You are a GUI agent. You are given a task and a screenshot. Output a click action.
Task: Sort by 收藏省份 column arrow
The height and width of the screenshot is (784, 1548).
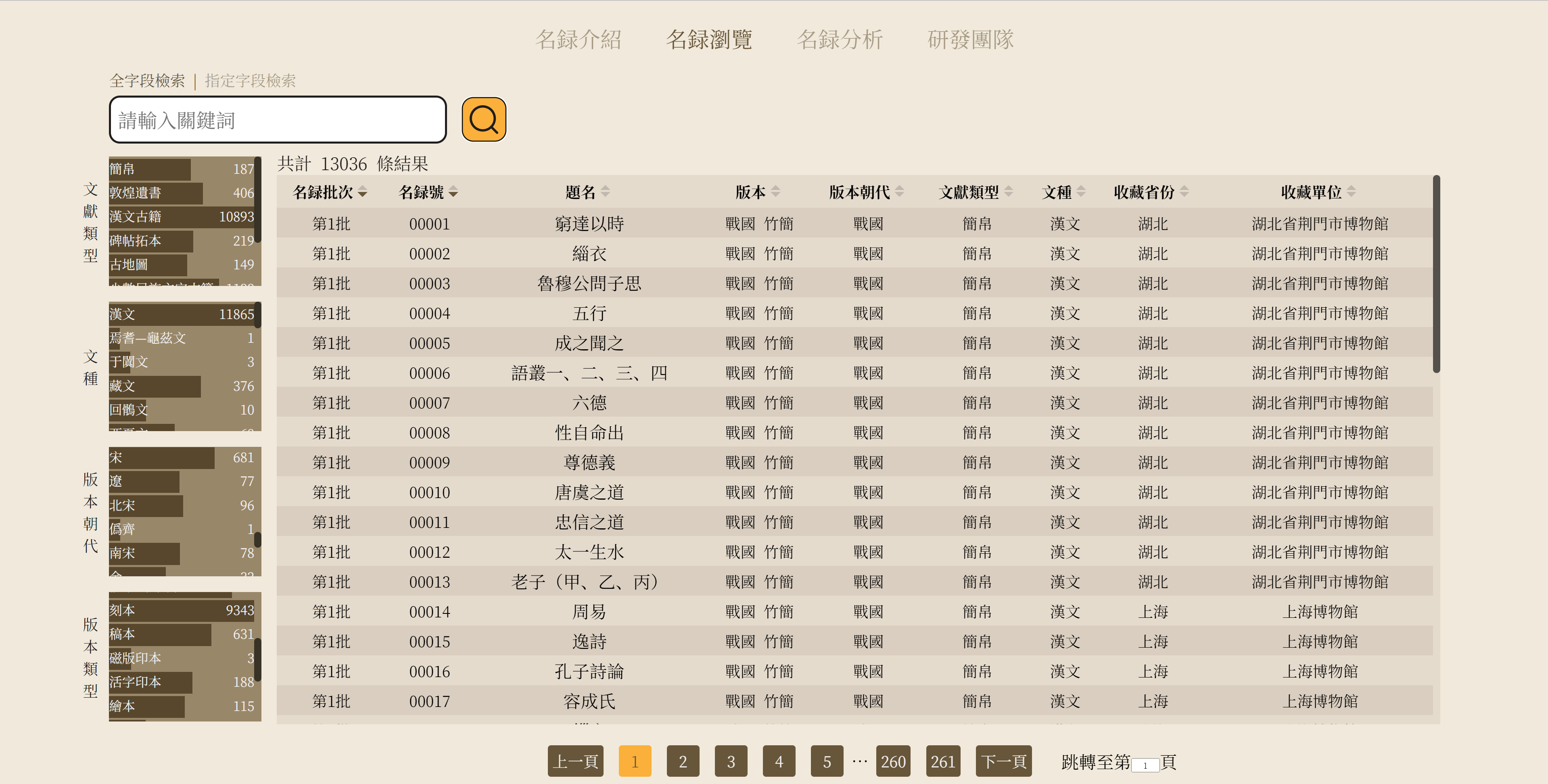coord(1184,192)
